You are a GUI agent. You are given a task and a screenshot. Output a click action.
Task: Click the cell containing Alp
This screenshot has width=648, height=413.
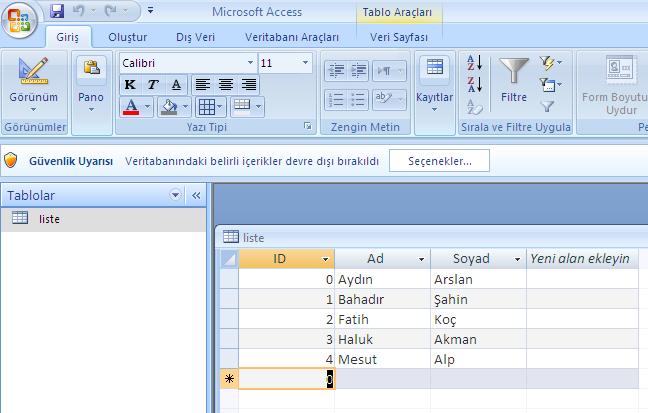(478, 359)
